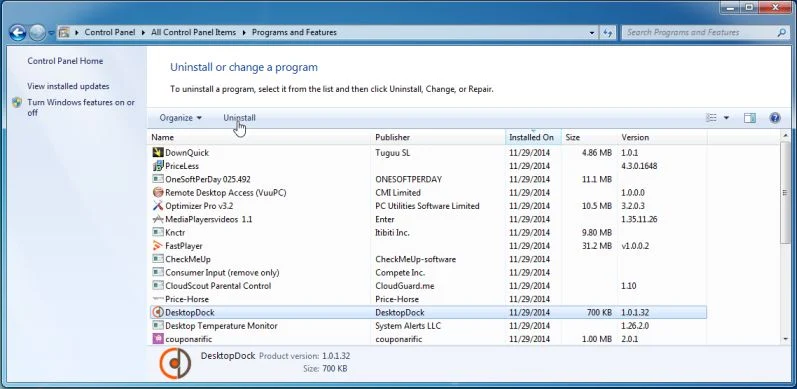Select Control Panel breadcrumb segment

click(110, 32)
